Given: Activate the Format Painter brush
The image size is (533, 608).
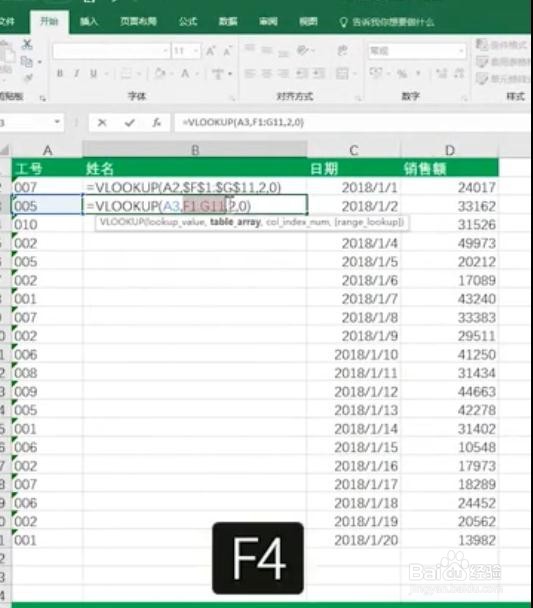Looking at the screenshot, I should point(28,78).
